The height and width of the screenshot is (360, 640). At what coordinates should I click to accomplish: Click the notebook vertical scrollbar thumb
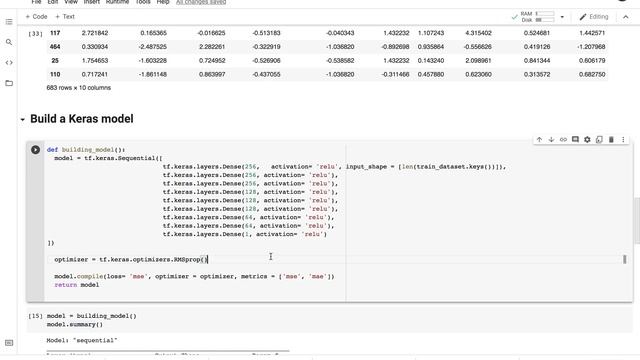637,220
